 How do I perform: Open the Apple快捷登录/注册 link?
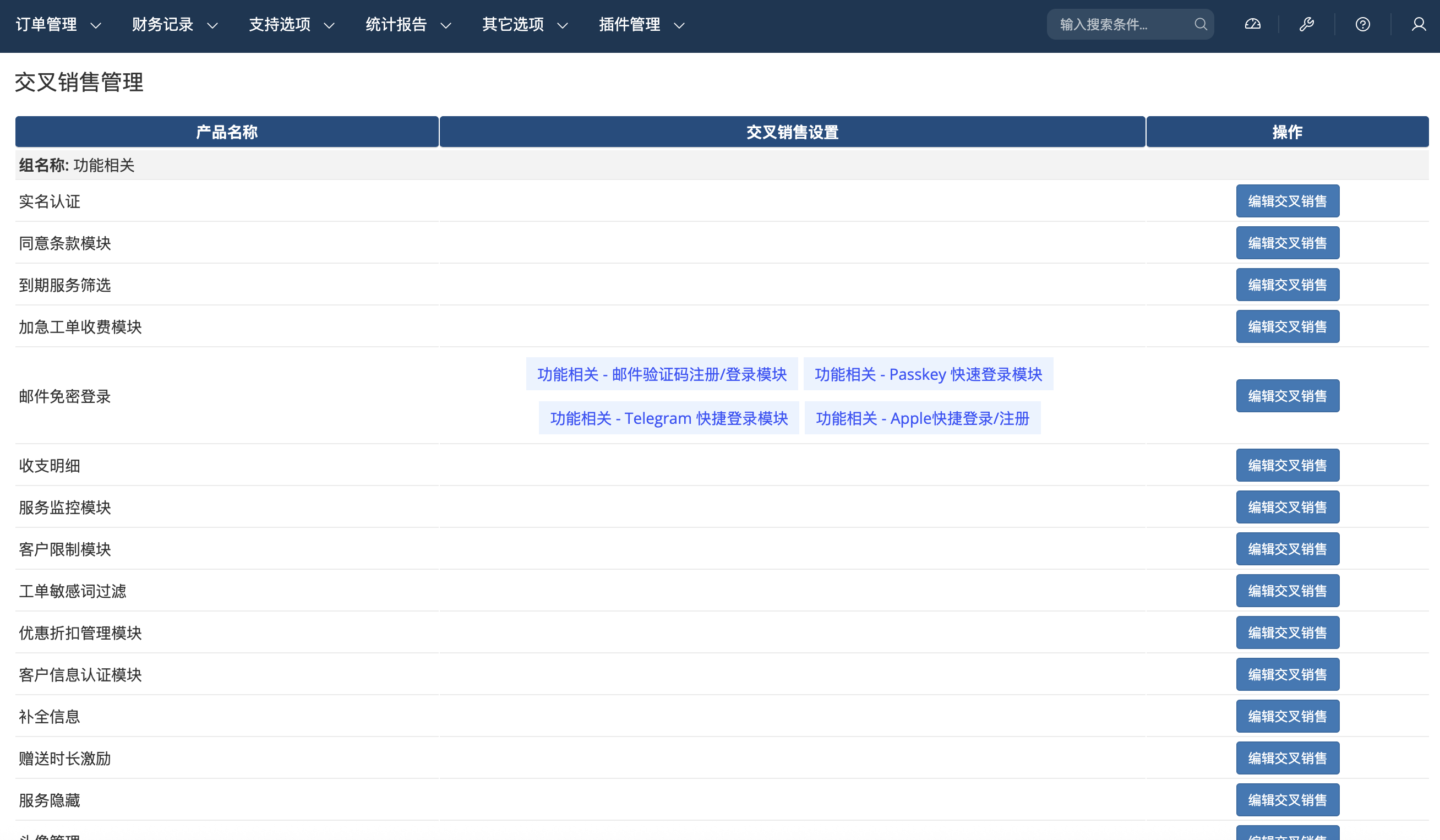coord(922,418)
